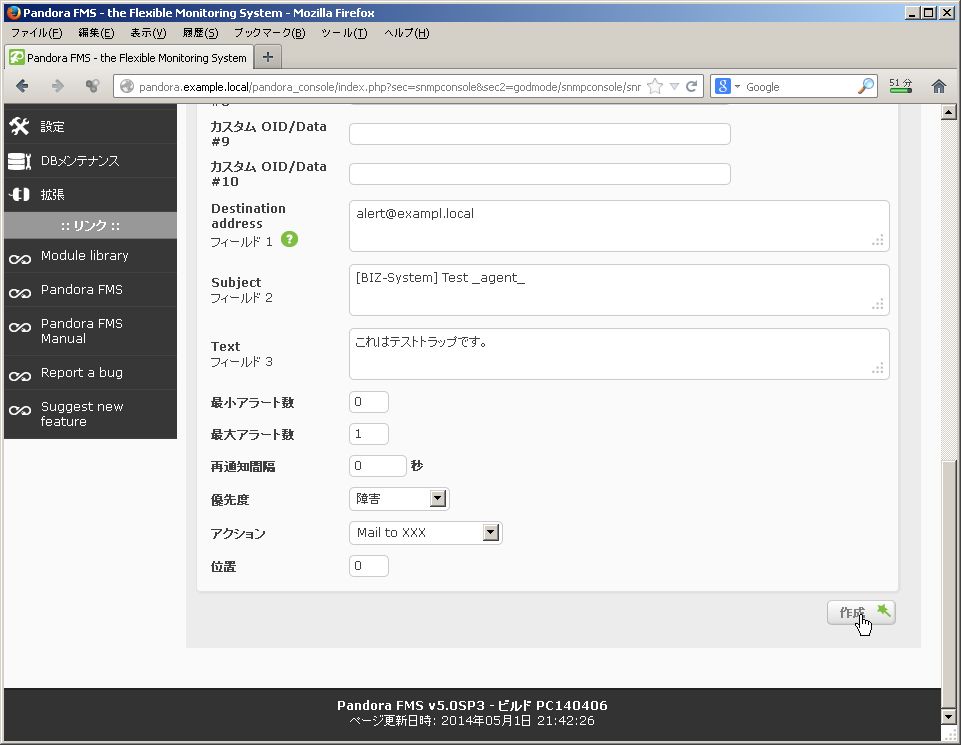
Task: Click the 作成 create button
Action: click(861, 613)
